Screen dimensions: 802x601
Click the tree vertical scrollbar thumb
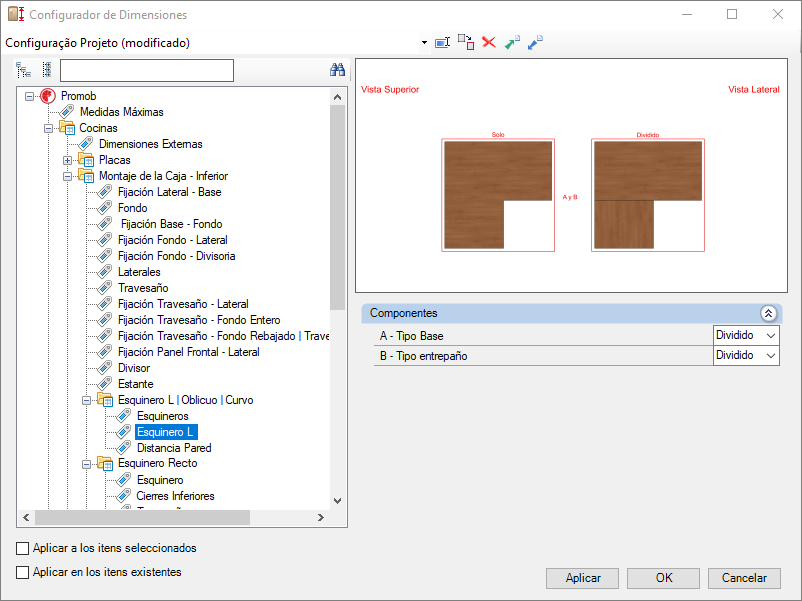338,208
